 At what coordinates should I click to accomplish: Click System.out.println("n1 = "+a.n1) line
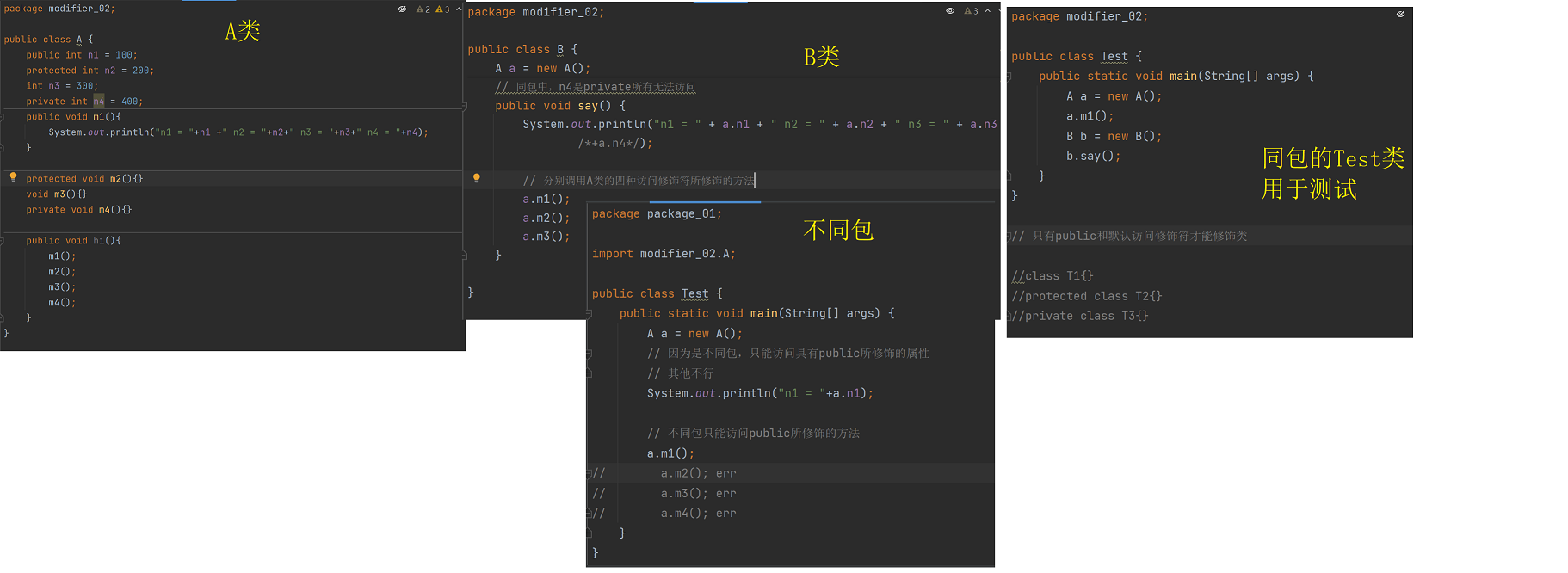pyautogui.click(x=760, y=394)
